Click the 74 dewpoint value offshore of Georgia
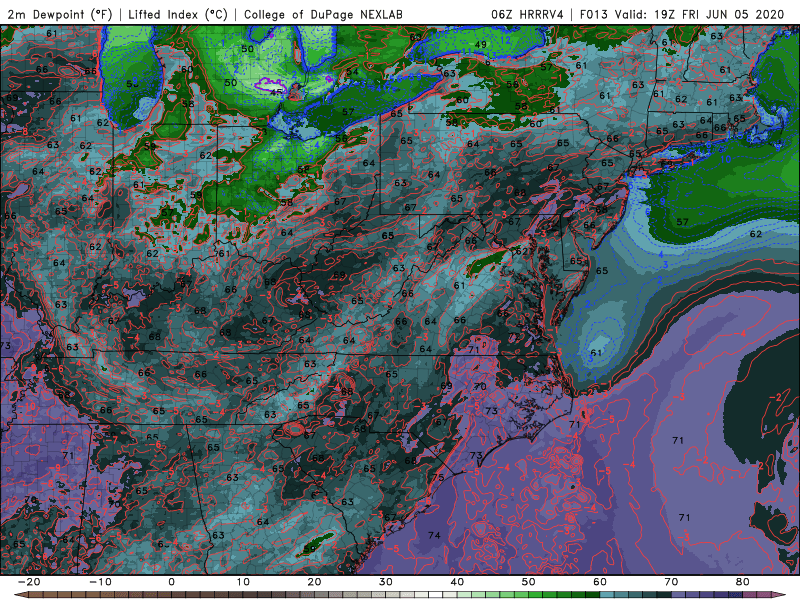 pyautogui.click(x=434, y=535)
